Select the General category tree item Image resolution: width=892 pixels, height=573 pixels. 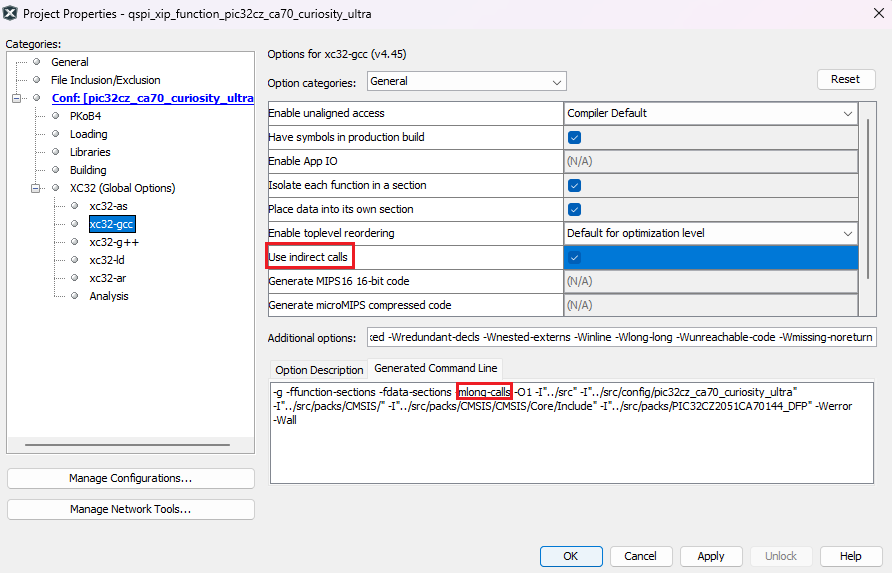coord(69,62)
